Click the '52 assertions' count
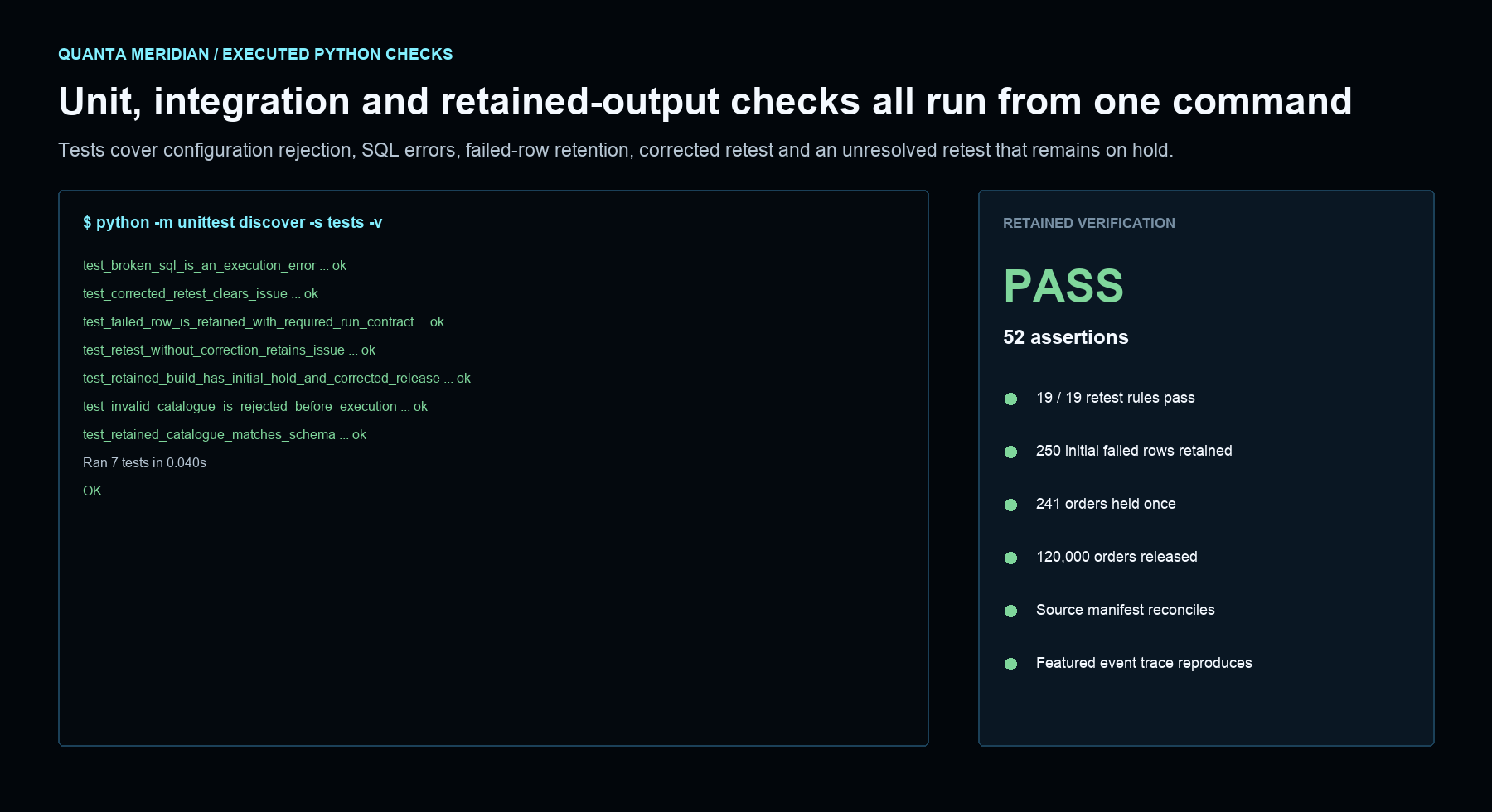1492x812 pixels. pos(1066,337)
